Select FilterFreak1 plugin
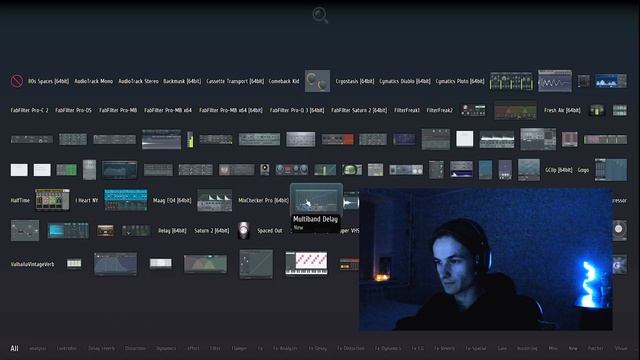 407,110
